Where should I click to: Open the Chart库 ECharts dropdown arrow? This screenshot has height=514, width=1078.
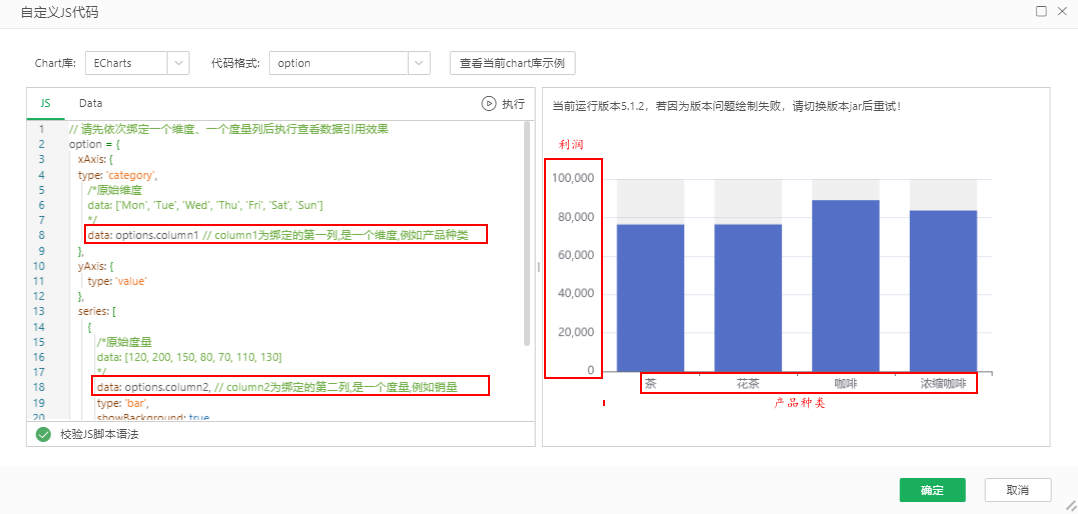coord(178,63)
